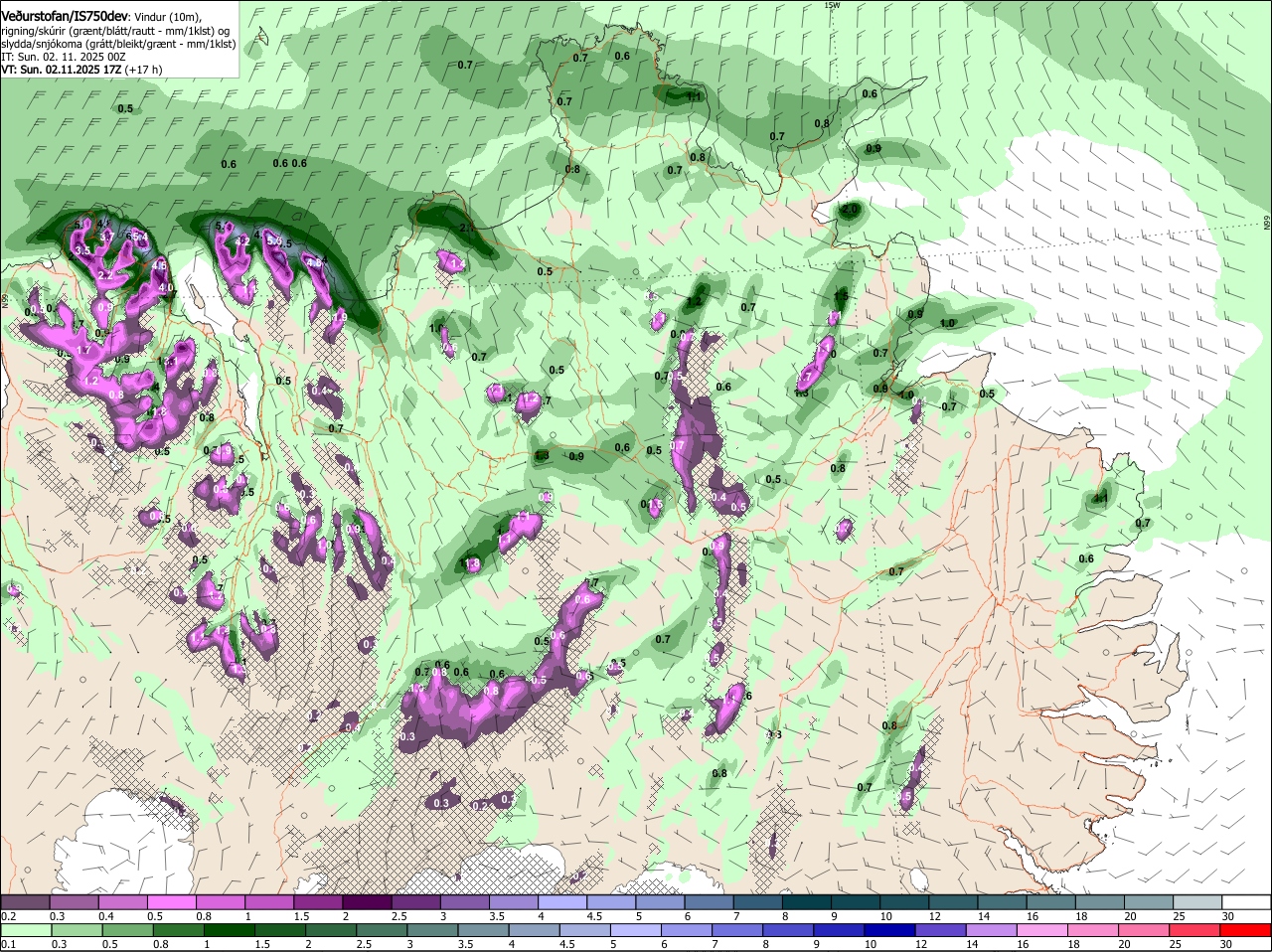Select the 'IT: Sun. 02. 11. 2025 00Z' line
This screenshot has width=1272, height=952.
tap(63, 57)
